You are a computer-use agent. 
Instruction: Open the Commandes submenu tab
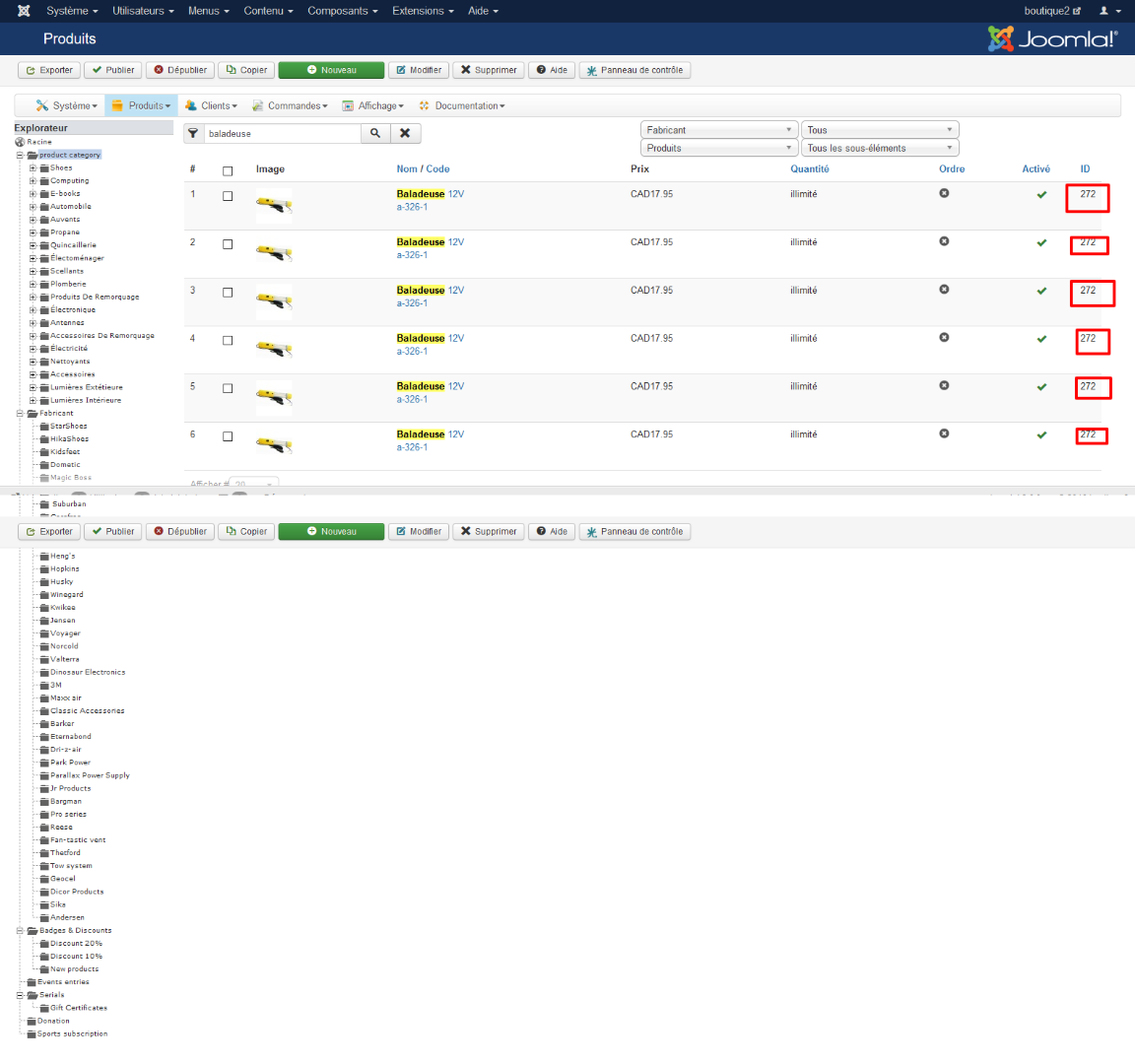click(x=290, y=105)
